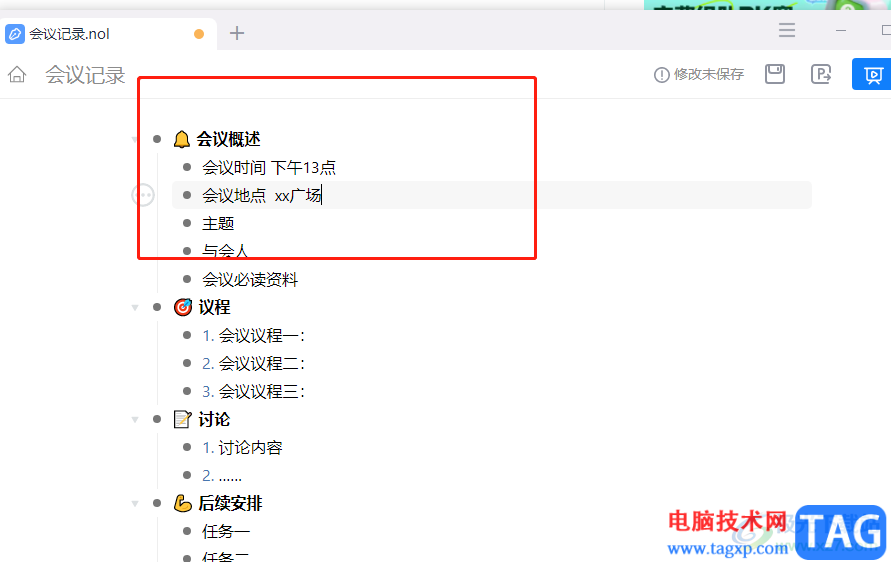Click the bullet of 议程
The image size is (891, 562).
pyautogui.click(x=157, y=307)
